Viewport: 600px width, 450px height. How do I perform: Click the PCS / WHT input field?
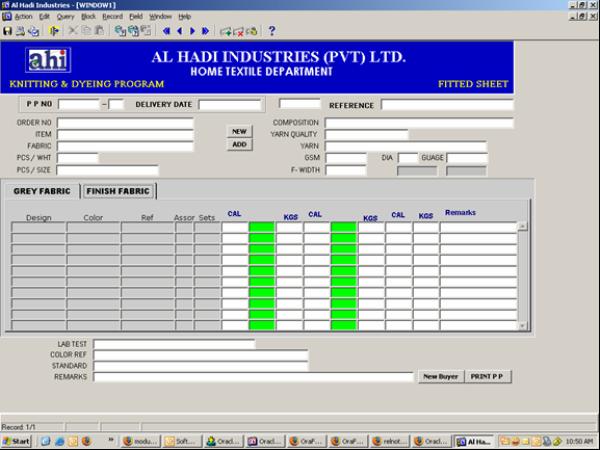click(x=78, y=158)
